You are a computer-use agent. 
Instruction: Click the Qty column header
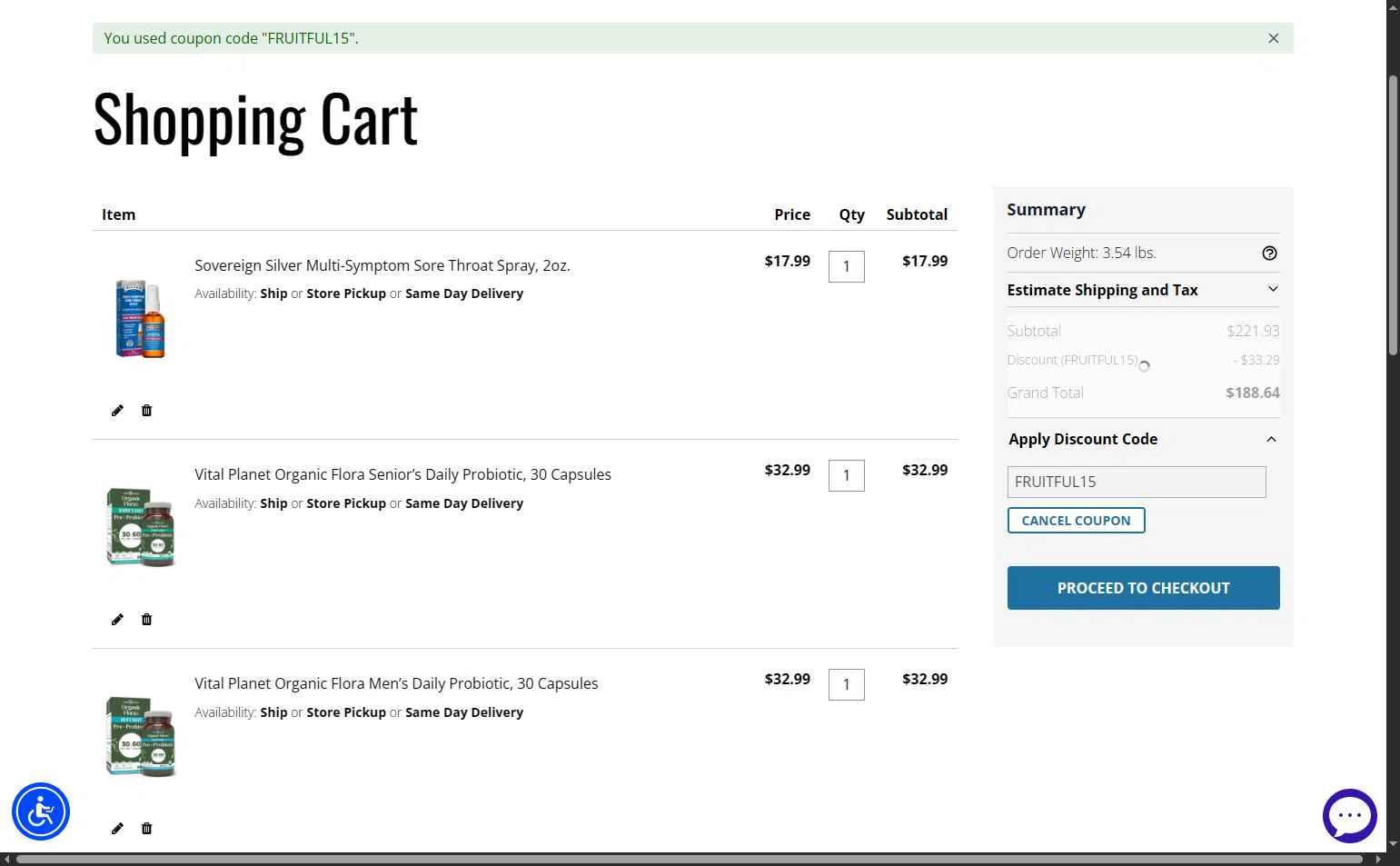(x=851, y=214)
